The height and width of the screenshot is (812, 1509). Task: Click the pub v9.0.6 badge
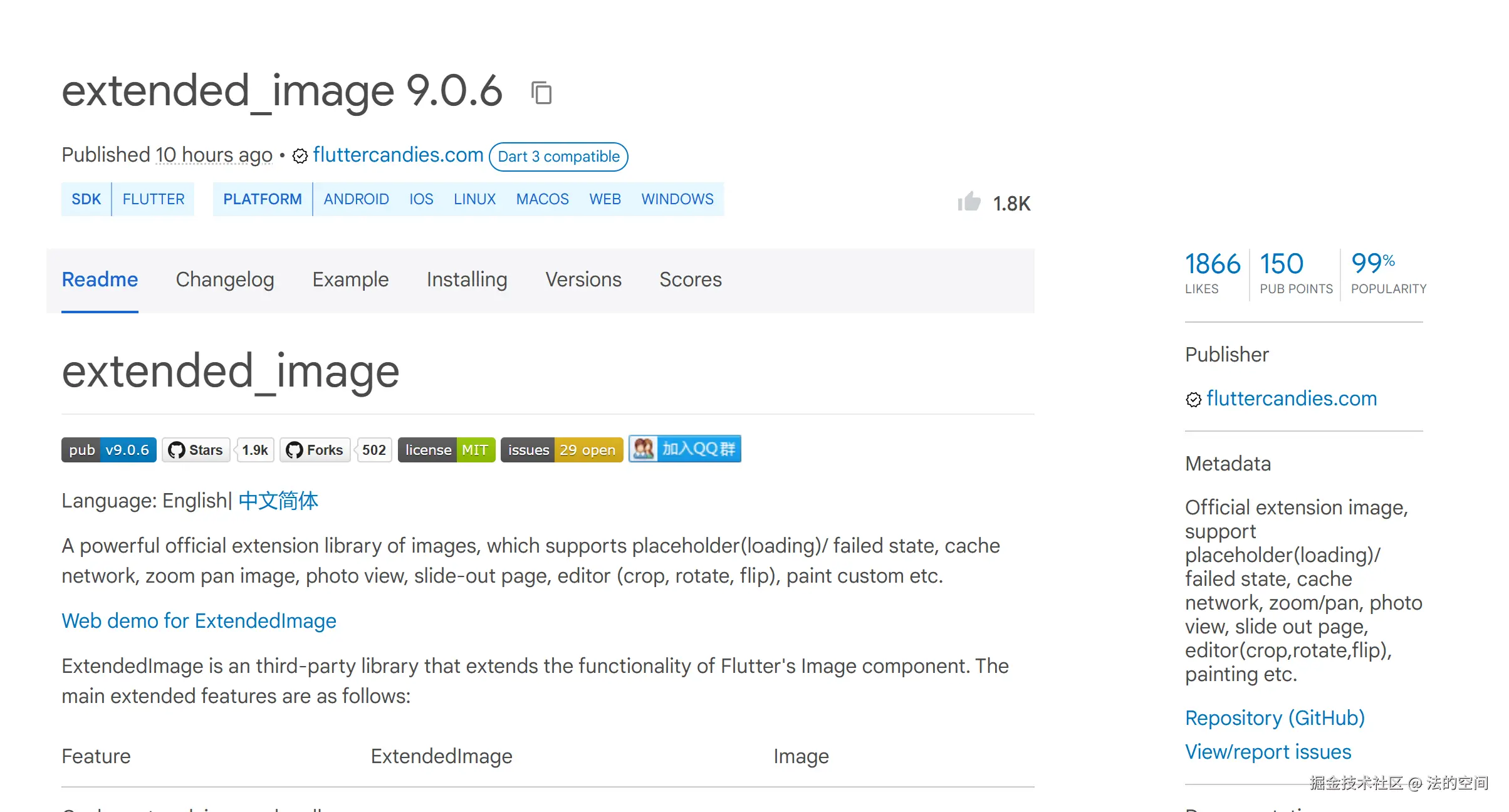coord(109,450)
